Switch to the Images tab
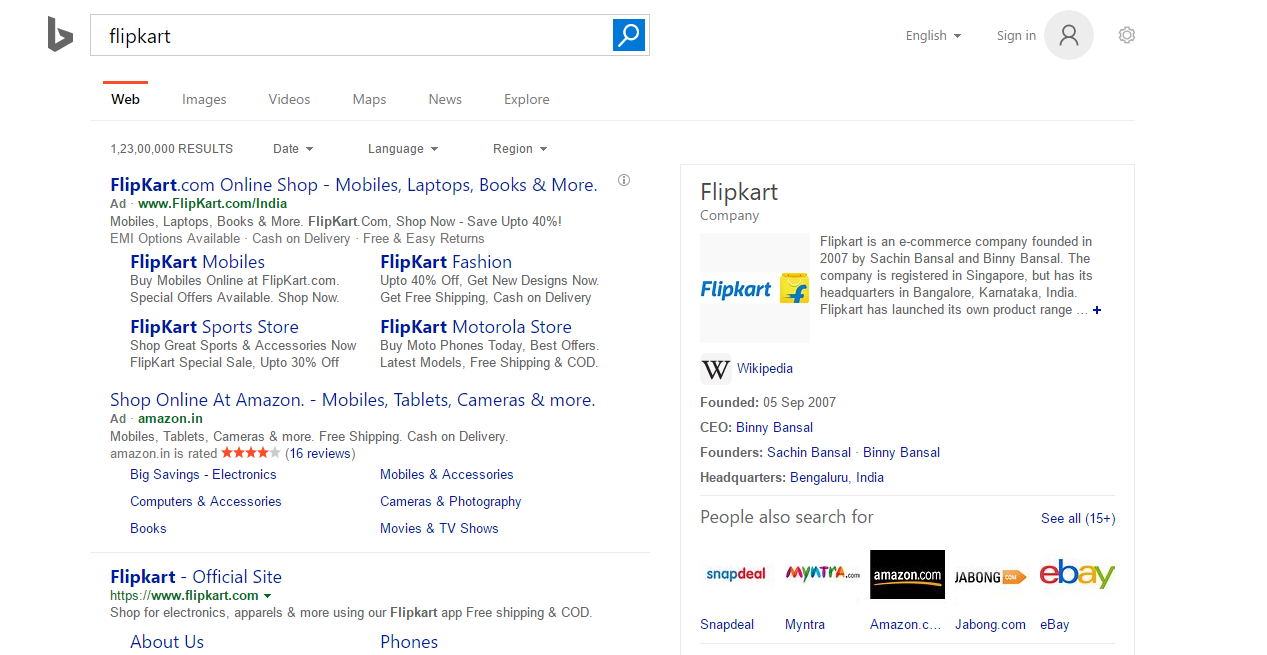 [204, 99]
